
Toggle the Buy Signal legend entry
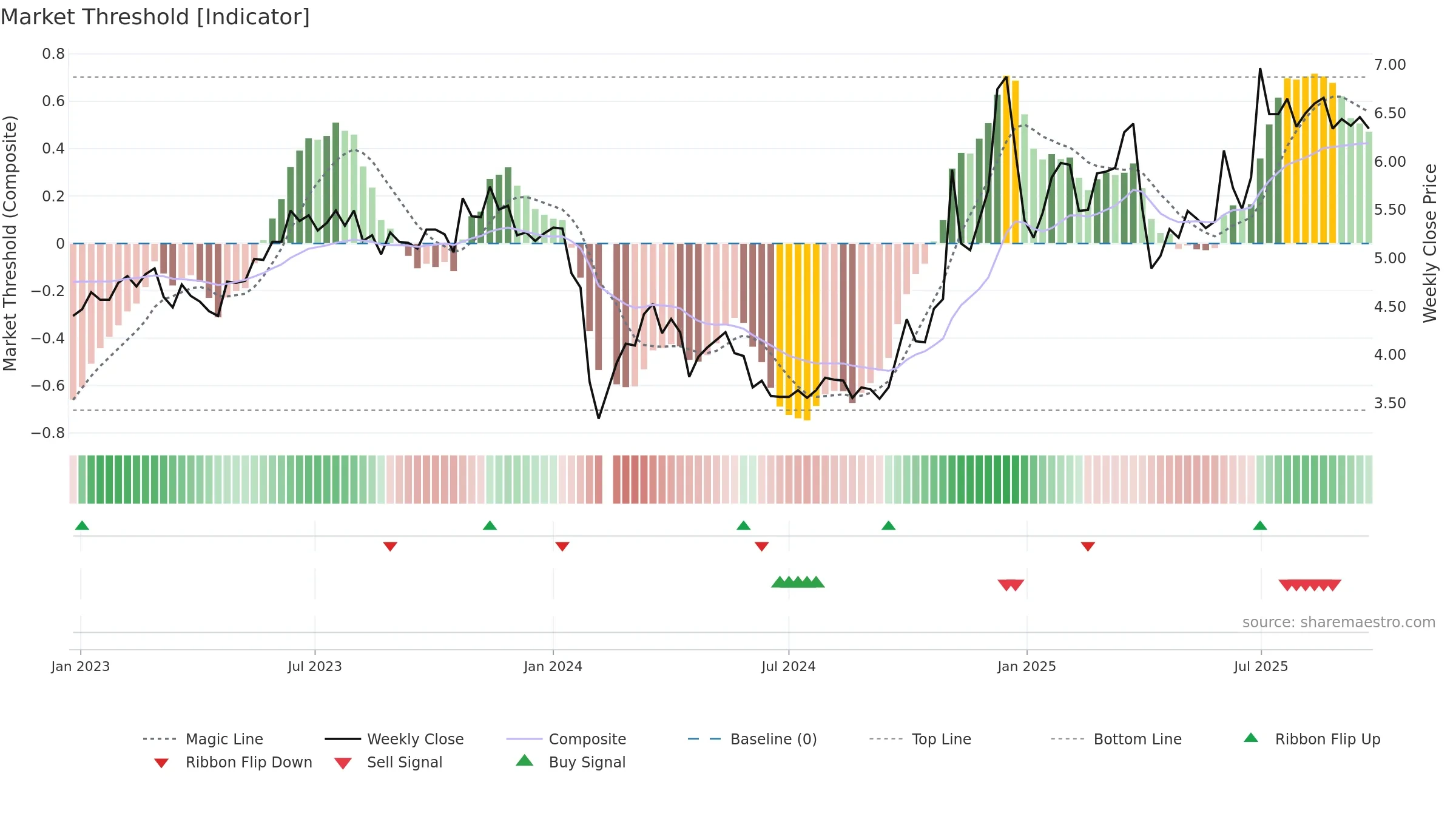click(570, 762)
